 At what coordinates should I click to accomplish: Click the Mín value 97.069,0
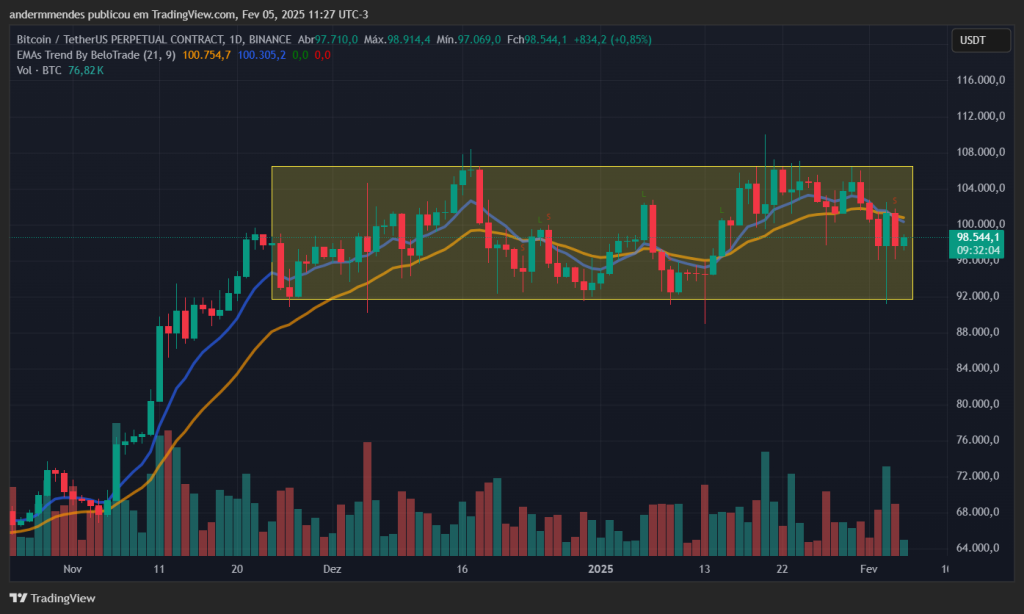click(x=479, y=40)
